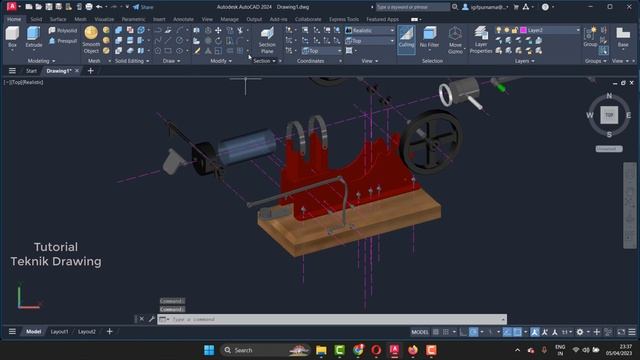Screen dimensions: 640x360
Task: Click the Smooth Object tool
Action: click(x=91, y=40)
